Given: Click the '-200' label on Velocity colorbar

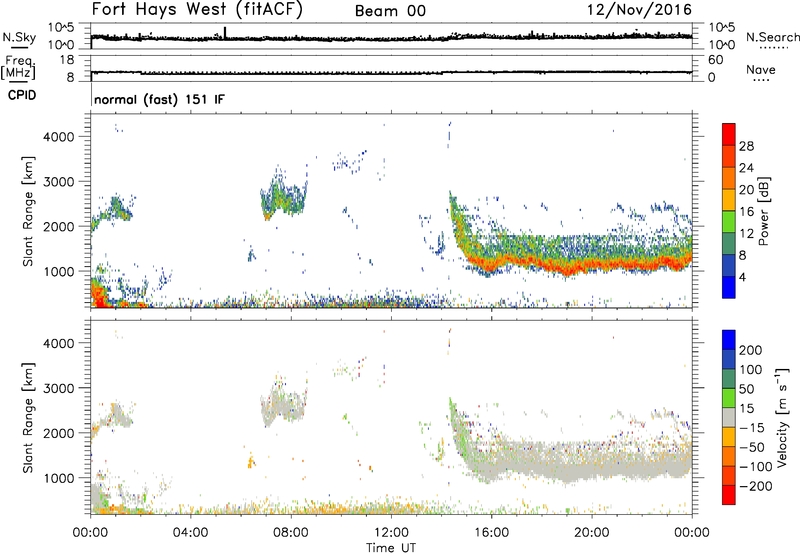Looking at the screenshot, I should tap(756, 486).
